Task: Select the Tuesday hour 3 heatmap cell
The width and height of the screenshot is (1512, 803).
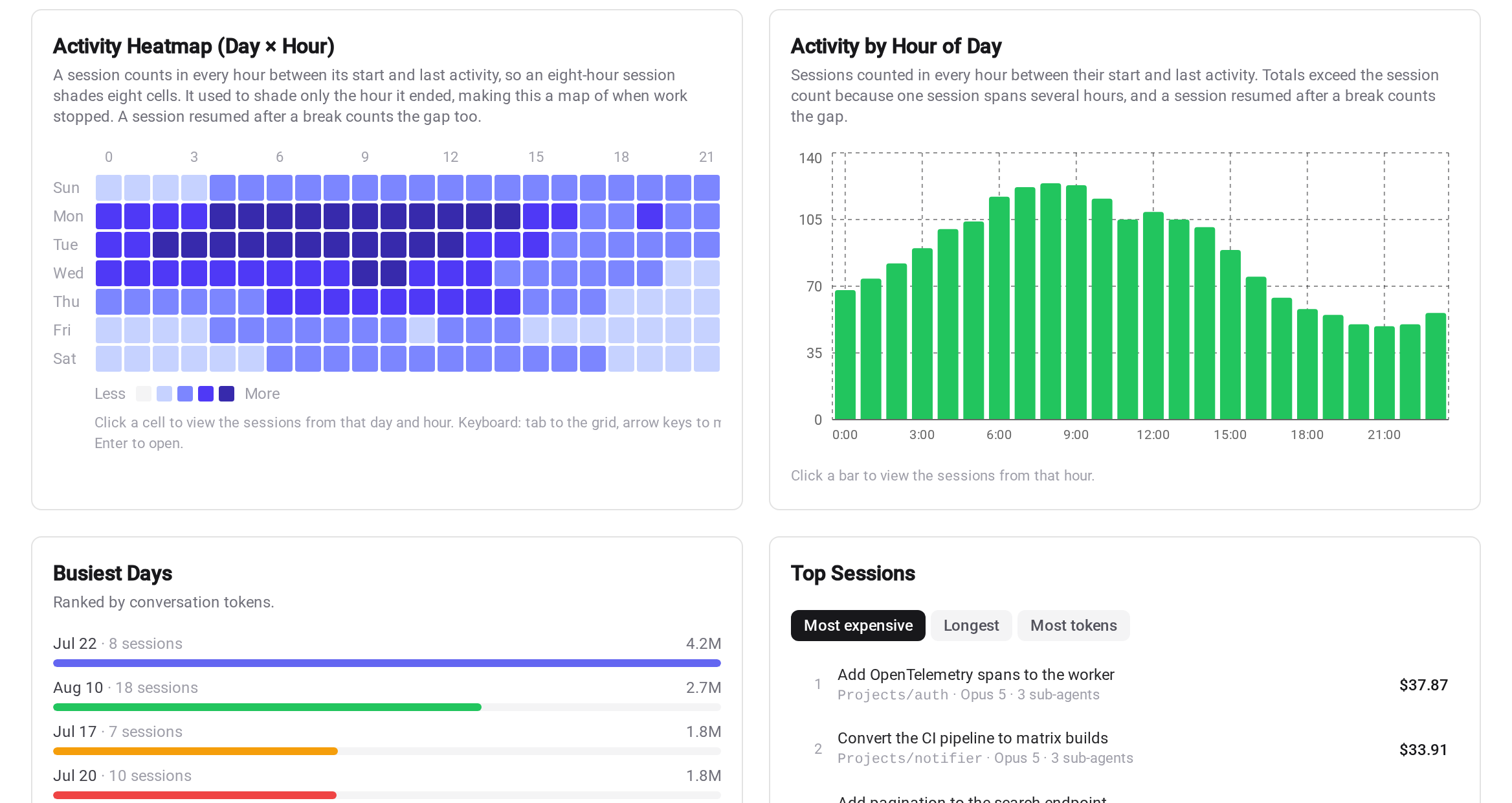Action: point(194,245)
